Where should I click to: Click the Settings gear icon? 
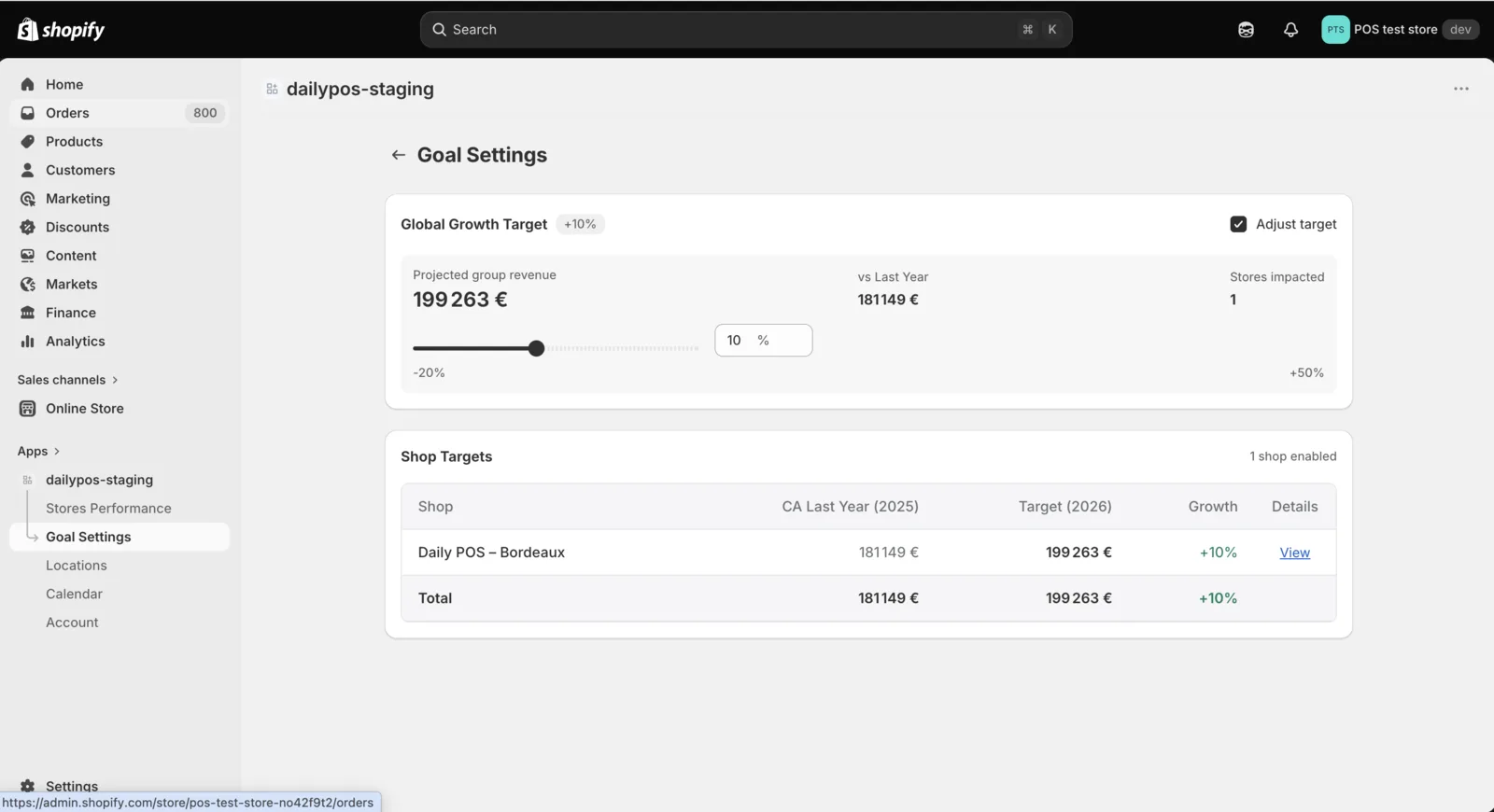coord(27,786)
